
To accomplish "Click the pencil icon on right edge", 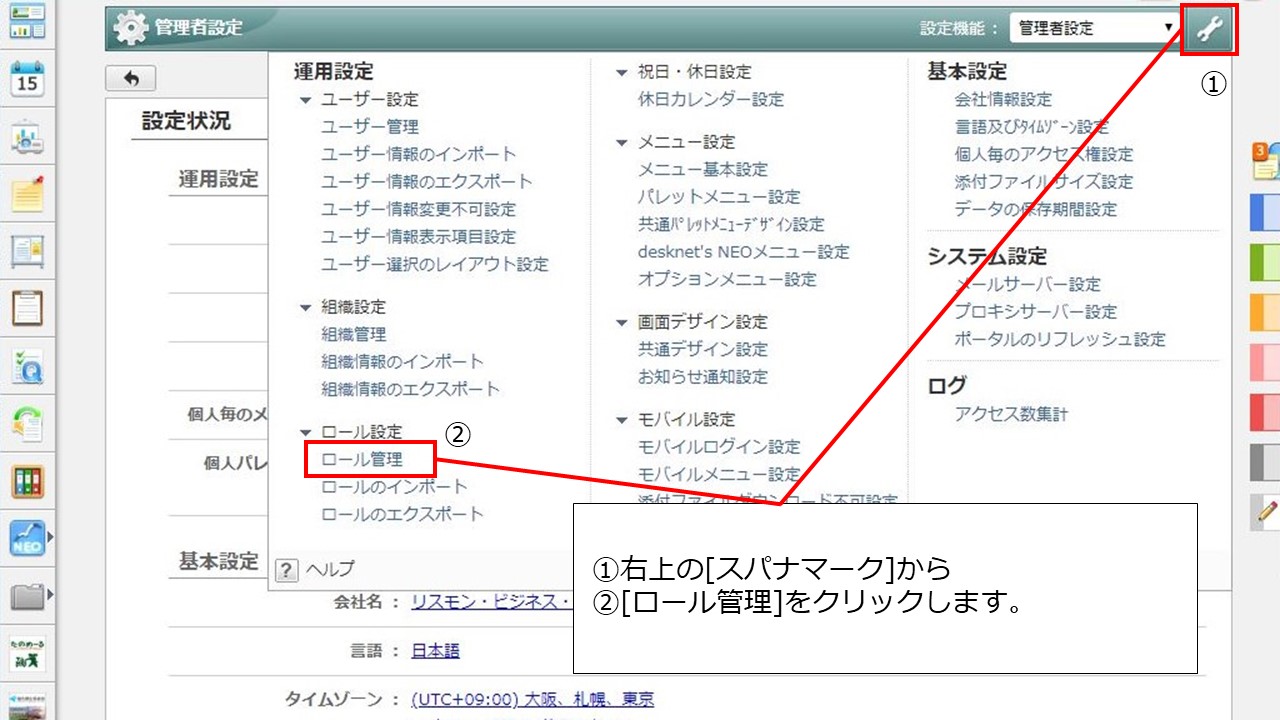I will click(1265, 511).
